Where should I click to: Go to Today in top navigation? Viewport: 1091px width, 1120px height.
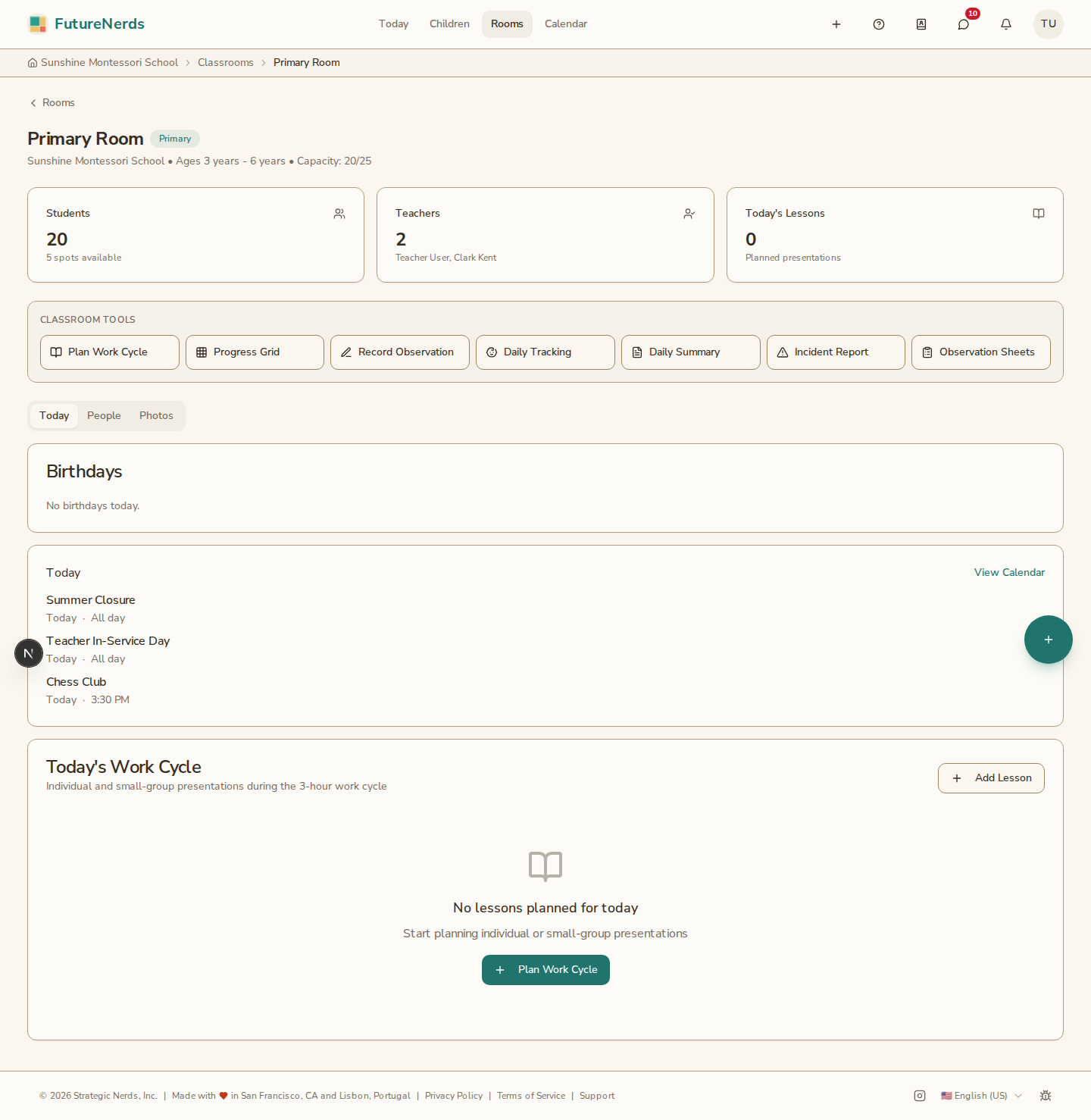394,24
